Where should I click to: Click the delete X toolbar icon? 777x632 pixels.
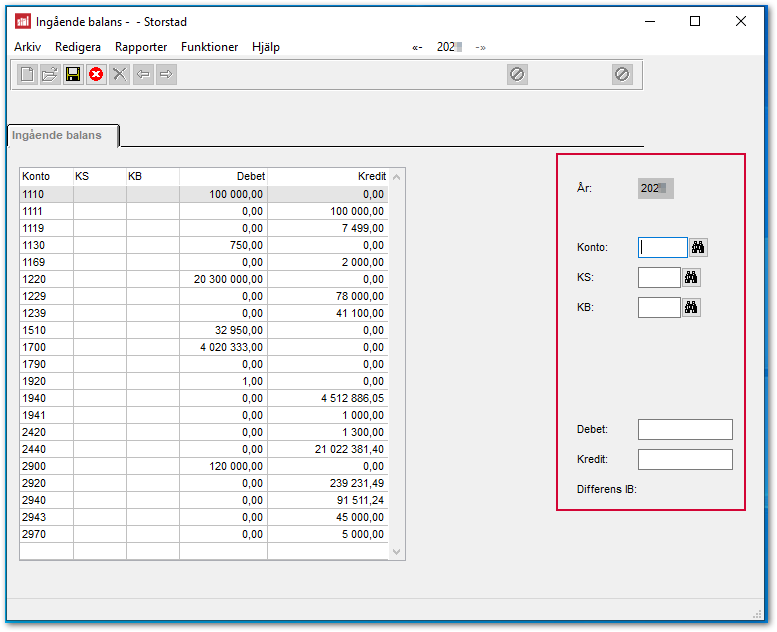120,75
